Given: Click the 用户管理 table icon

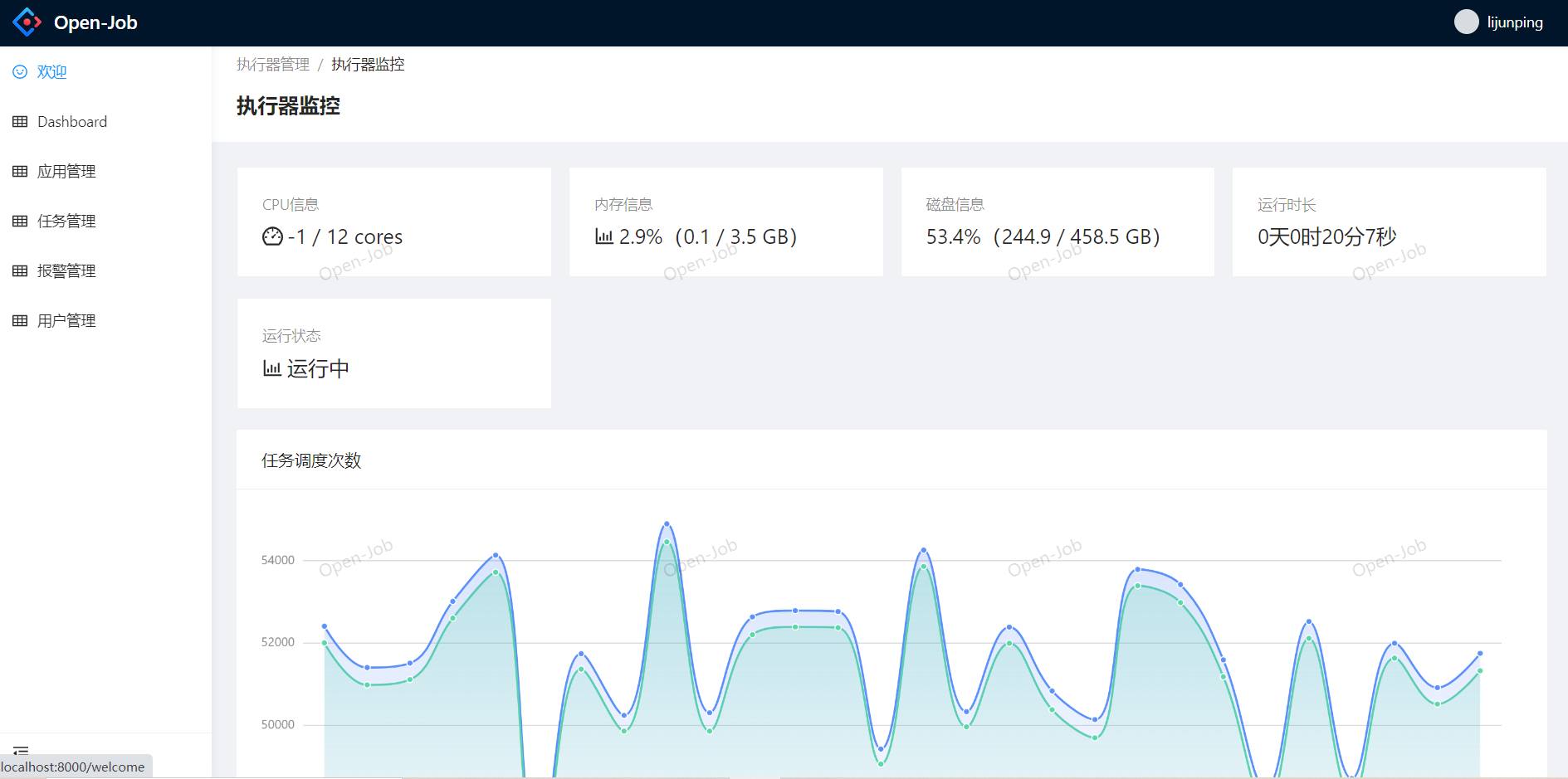Looking at the screenshot, I should pos(20,321).
